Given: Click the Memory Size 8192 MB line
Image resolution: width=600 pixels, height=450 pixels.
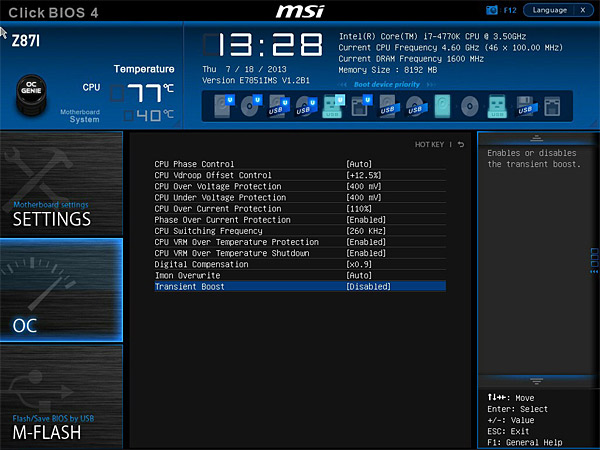Looking at the screenshot, I should (x=388, y=70).
